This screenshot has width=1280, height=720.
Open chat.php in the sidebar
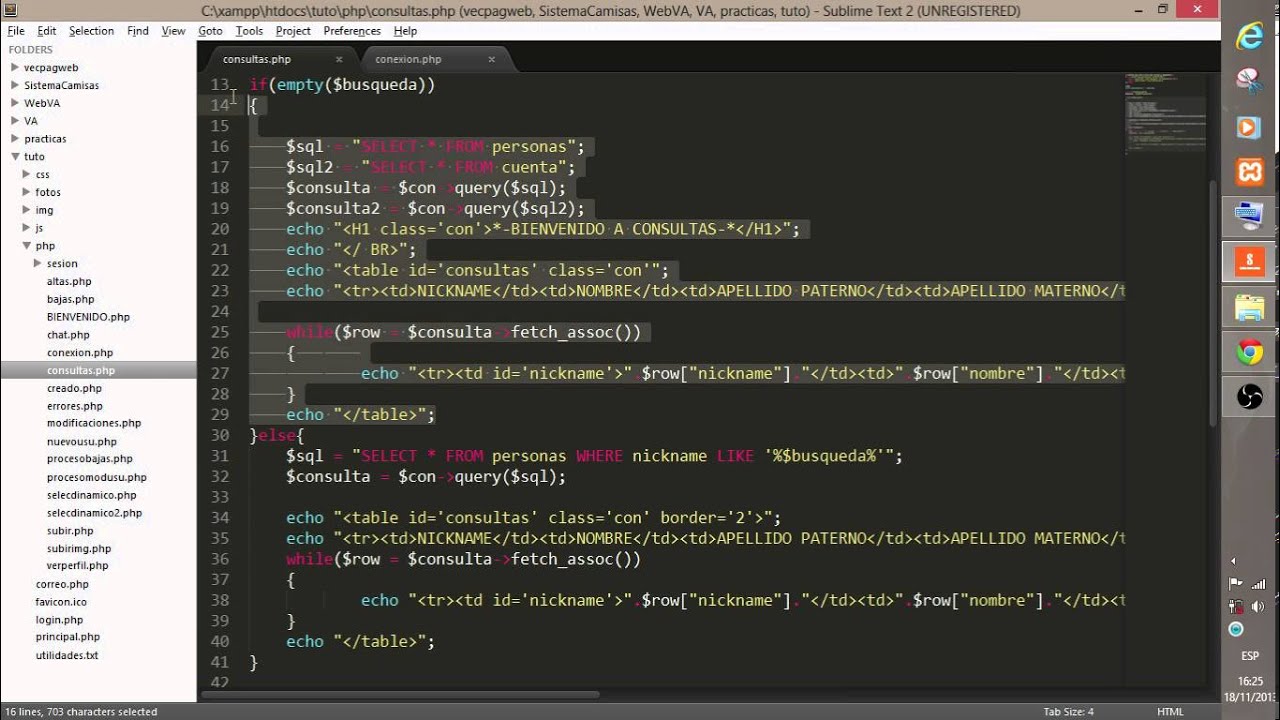68,335
